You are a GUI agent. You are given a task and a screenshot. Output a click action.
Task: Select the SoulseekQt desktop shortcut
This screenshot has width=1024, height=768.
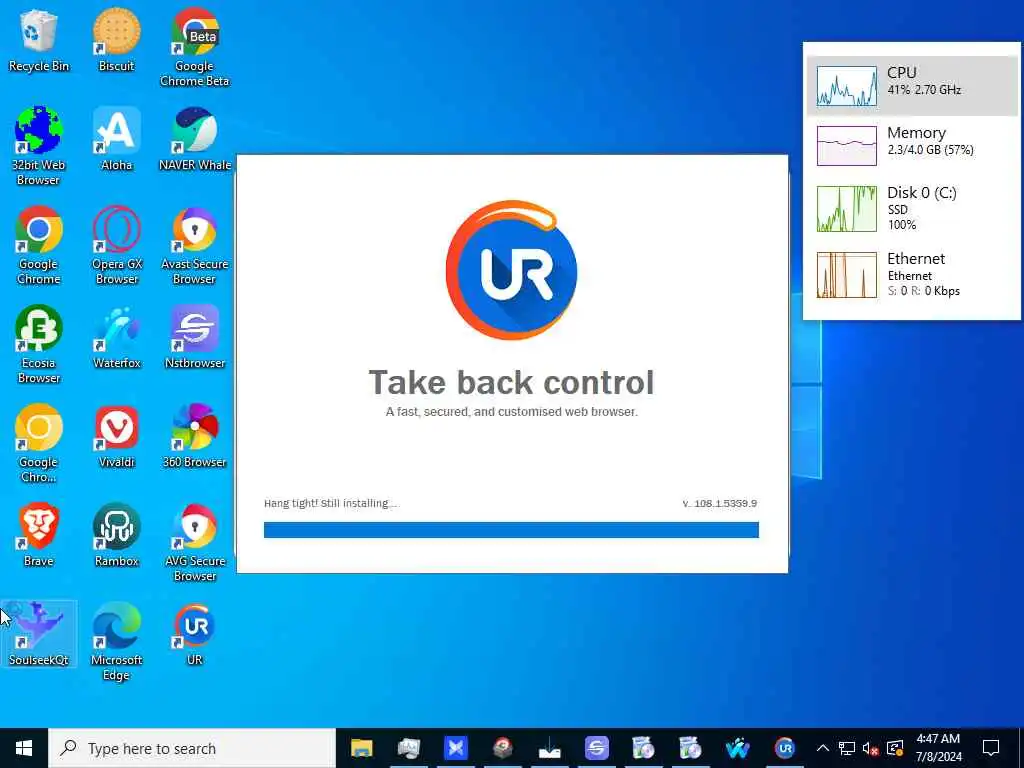[x=39, y=634]
